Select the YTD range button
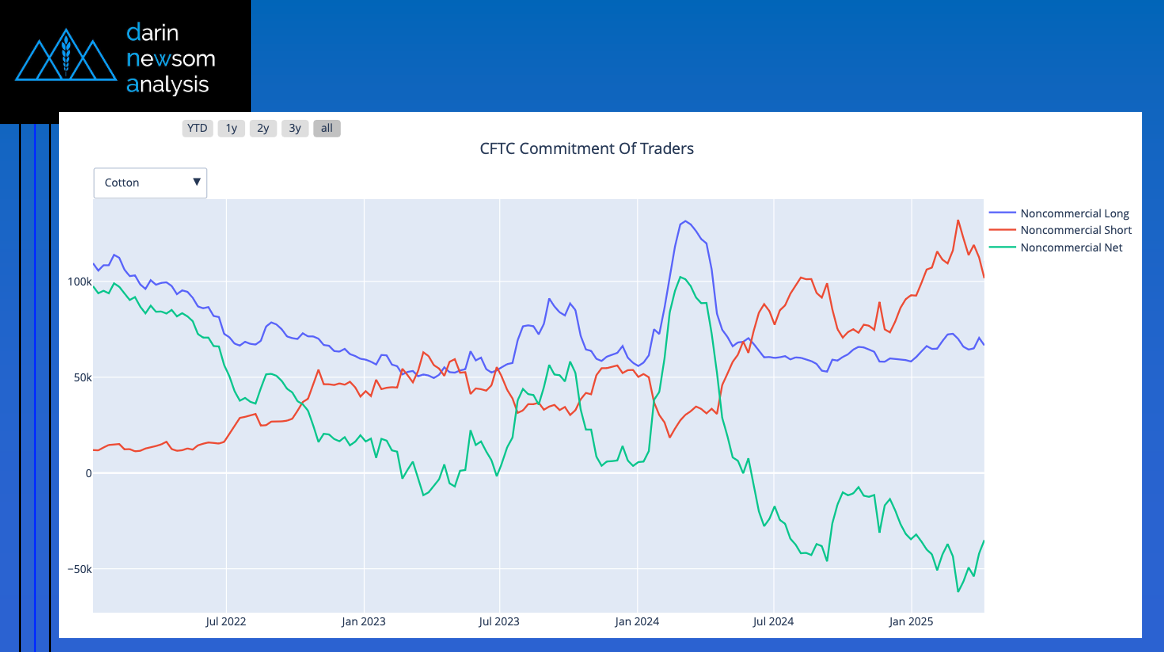The width and height of the screenshot is (1164, 652). tap(197, 128)
